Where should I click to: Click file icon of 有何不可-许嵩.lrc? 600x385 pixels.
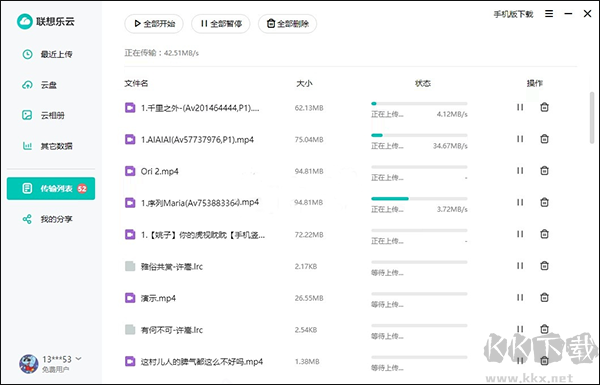130,330
